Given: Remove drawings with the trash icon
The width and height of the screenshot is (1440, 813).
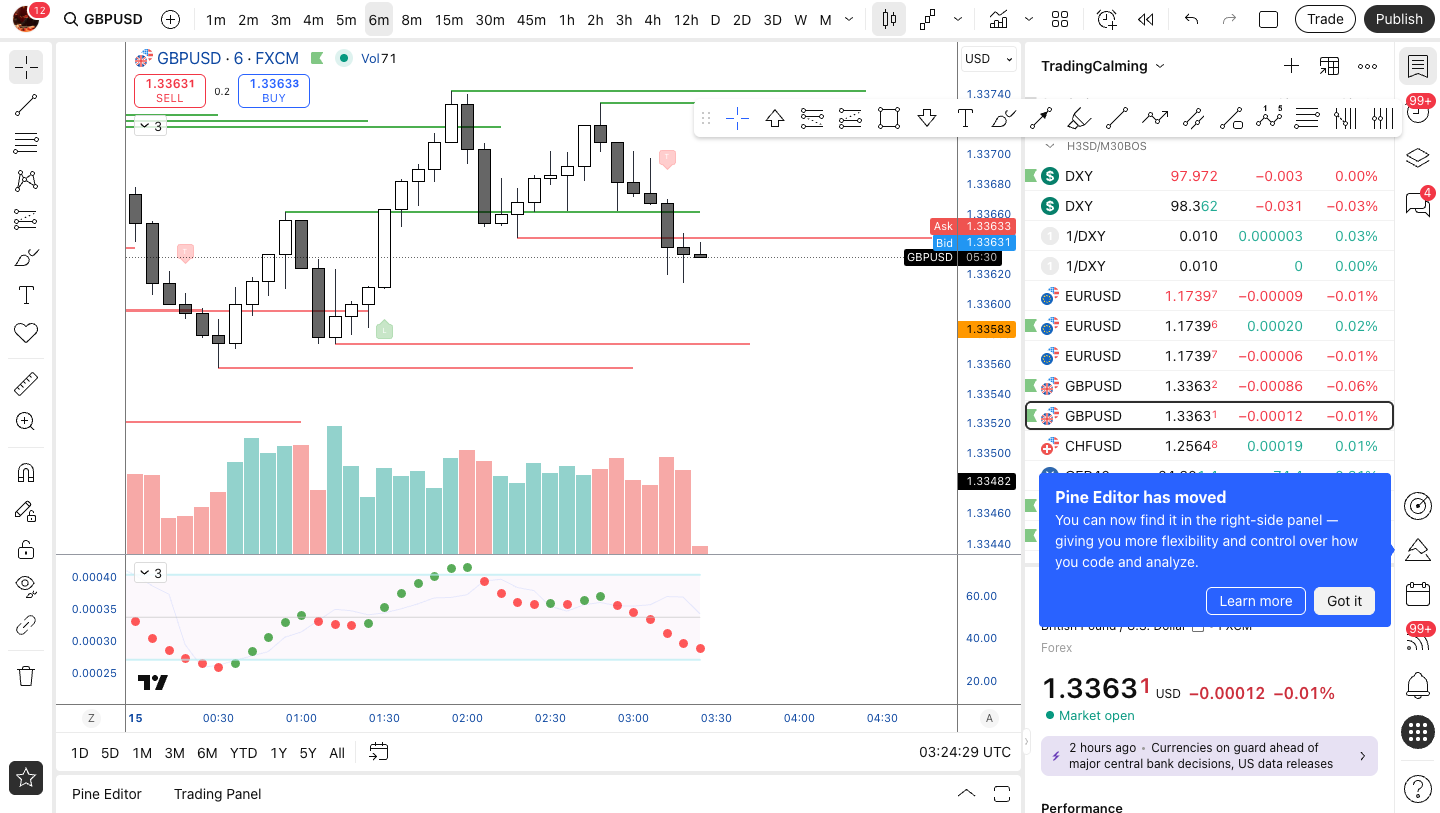Looking at the screenshot, I should pos(26,676).
